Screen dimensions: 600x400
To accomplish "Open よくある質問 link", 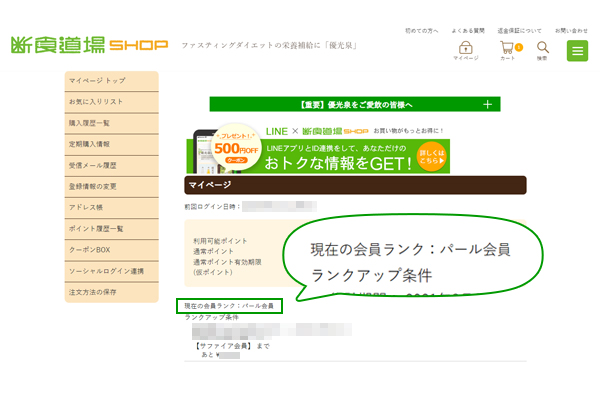I will pyautogui.click(x=468, y=31).
